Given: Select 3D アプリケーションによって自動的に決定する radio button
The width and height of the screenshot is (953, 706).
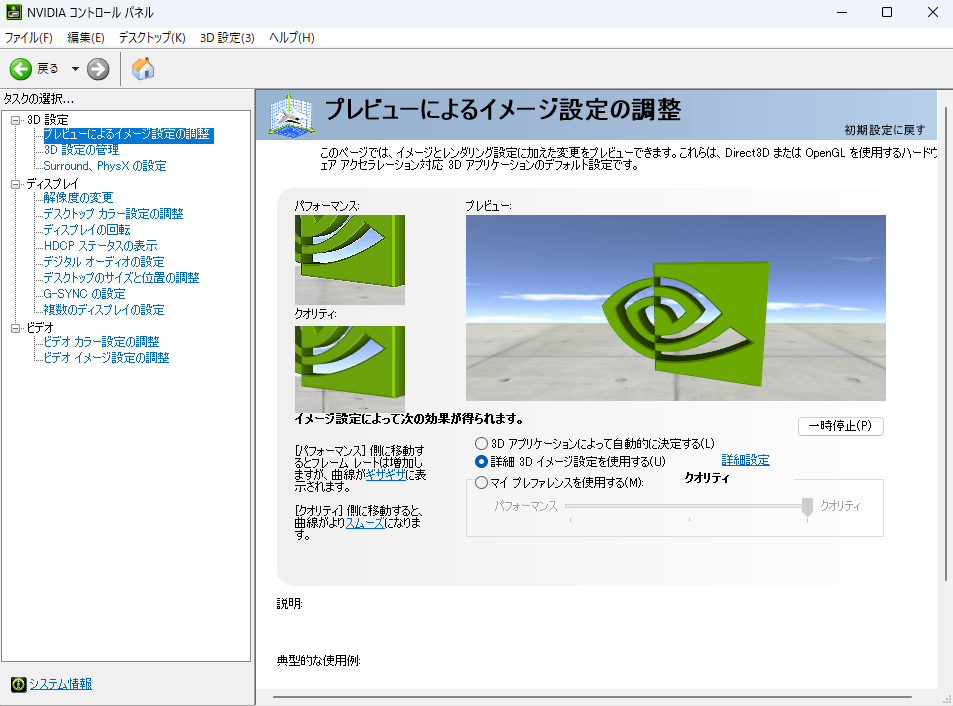Looking at the screenshot, I should 481,444.
